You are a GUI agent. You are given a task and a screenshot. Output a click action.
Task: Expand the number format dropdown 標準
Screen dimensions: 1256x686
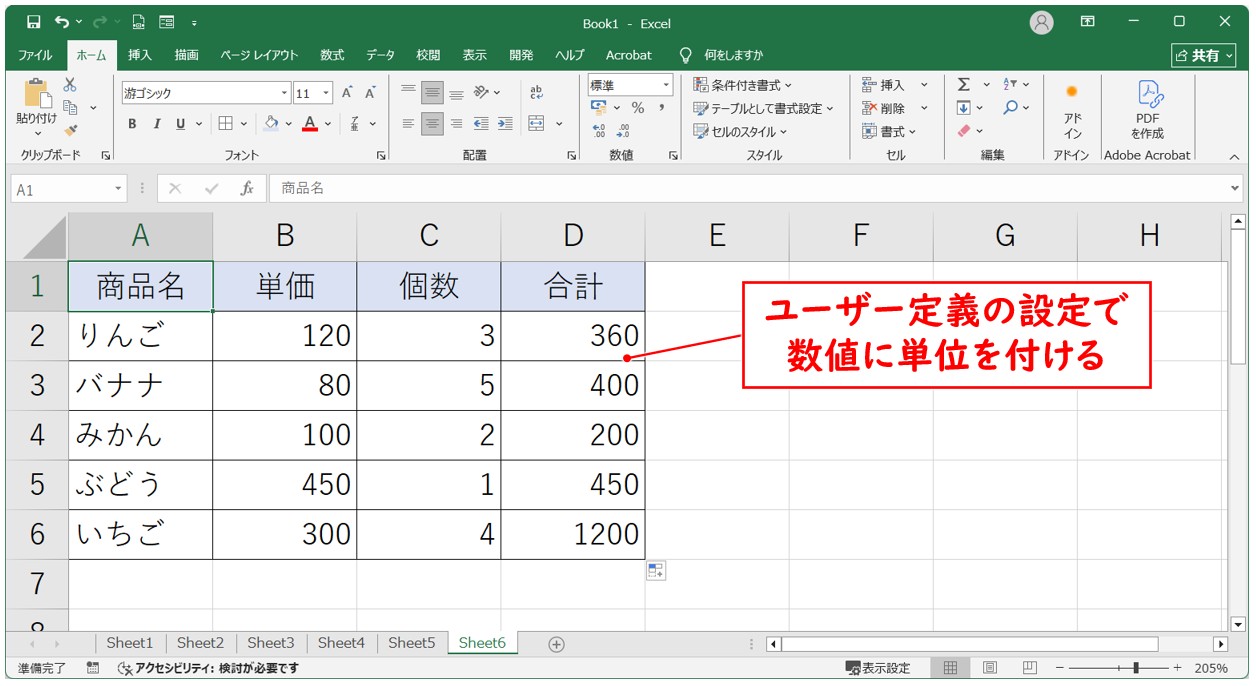coord(665,85)
